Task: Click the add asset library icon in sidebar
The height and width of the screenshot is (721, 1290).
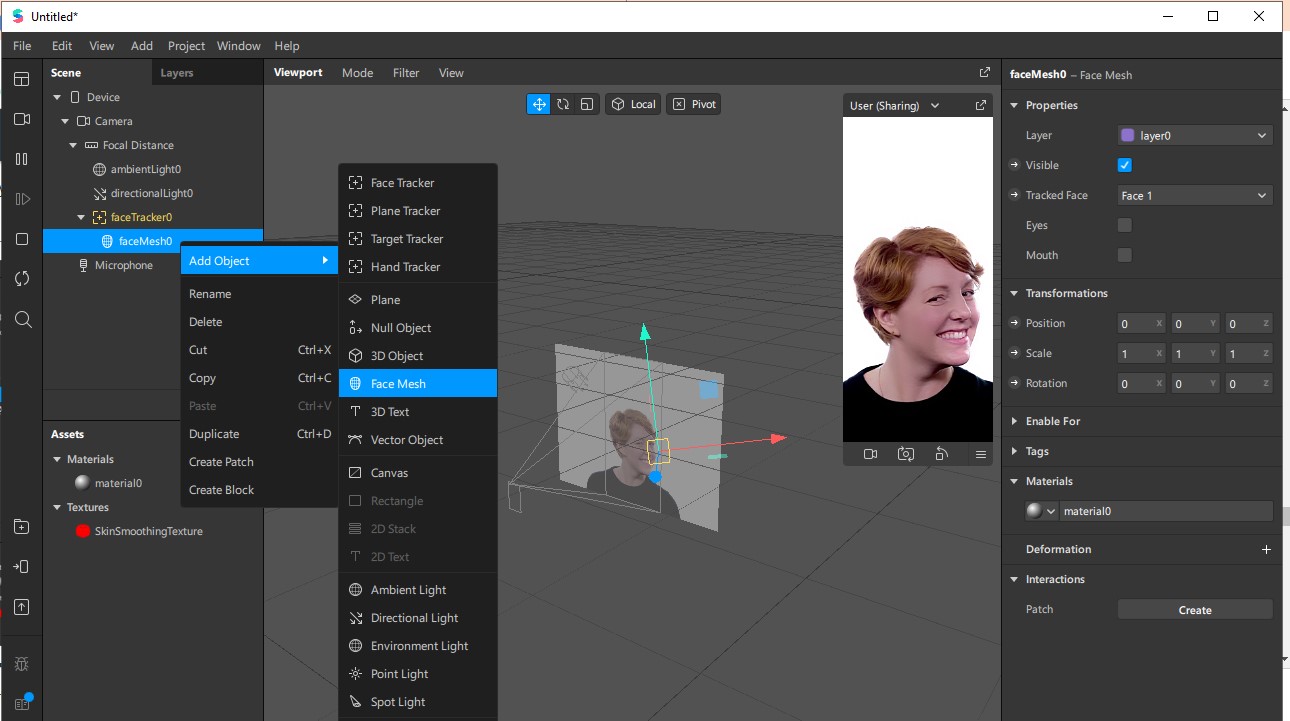Action: coord(22,527)
